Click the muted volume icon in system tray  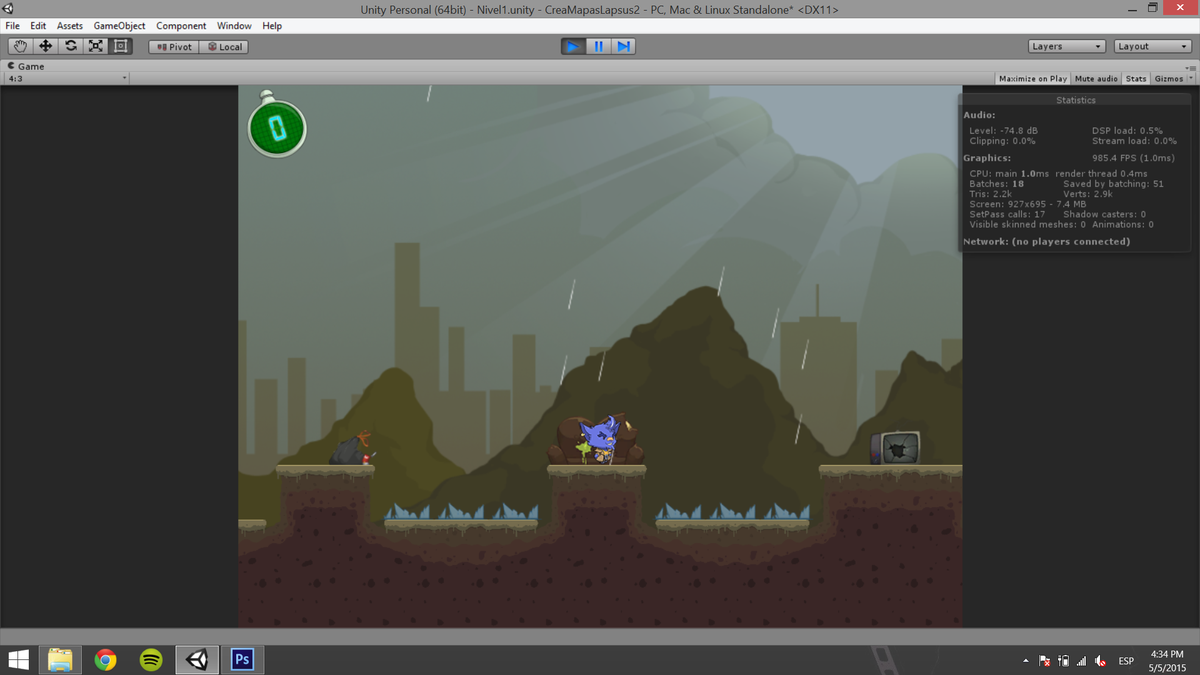point(1100,661)
